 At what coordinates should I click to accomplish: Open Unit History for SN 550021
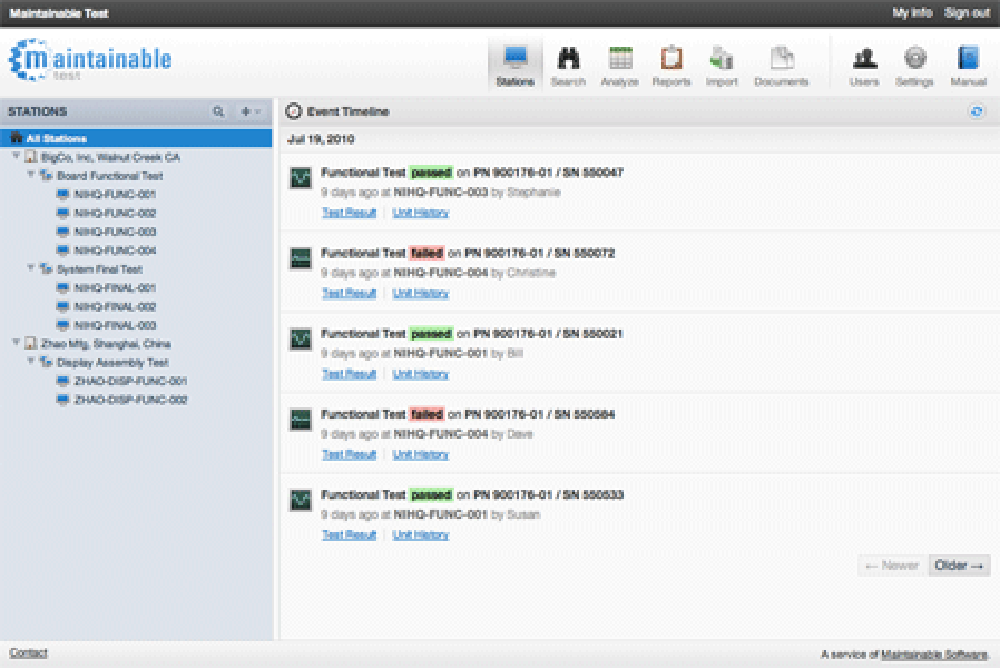(420, 374)
